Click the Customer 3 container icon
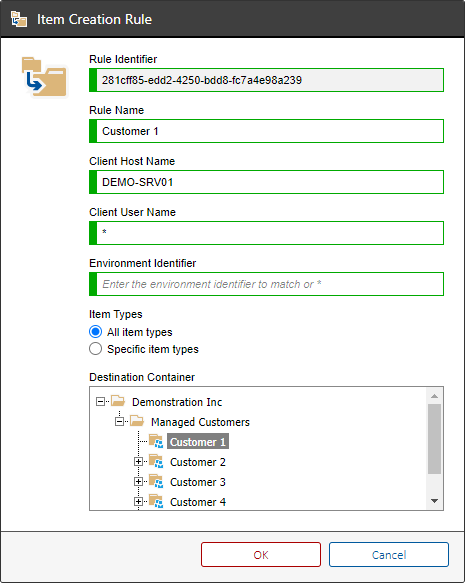The image size is (465, 583). pyautogui.click(x=156, y=481)
